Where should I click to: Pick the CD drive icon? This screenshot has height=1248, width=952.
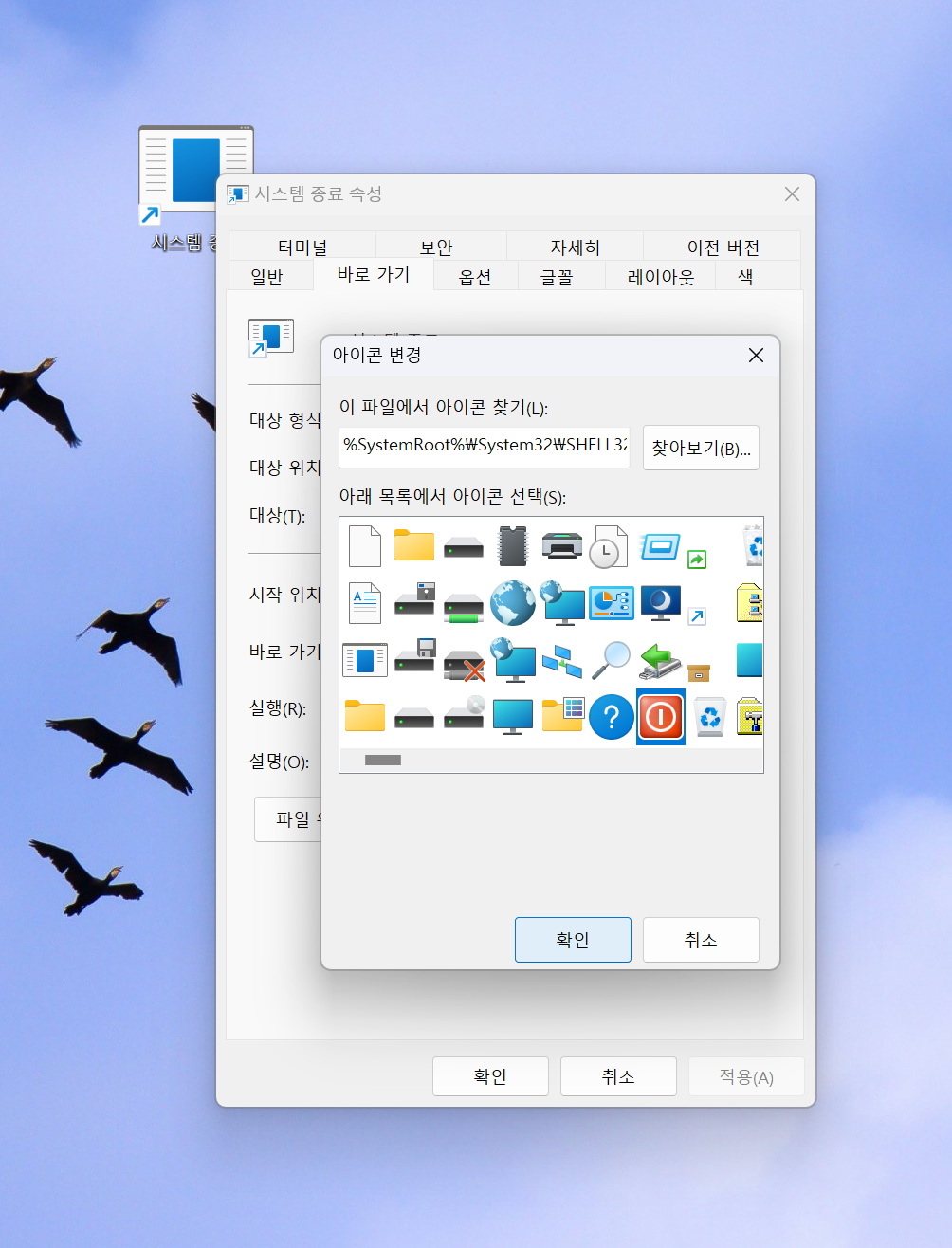tap(464, 714)
